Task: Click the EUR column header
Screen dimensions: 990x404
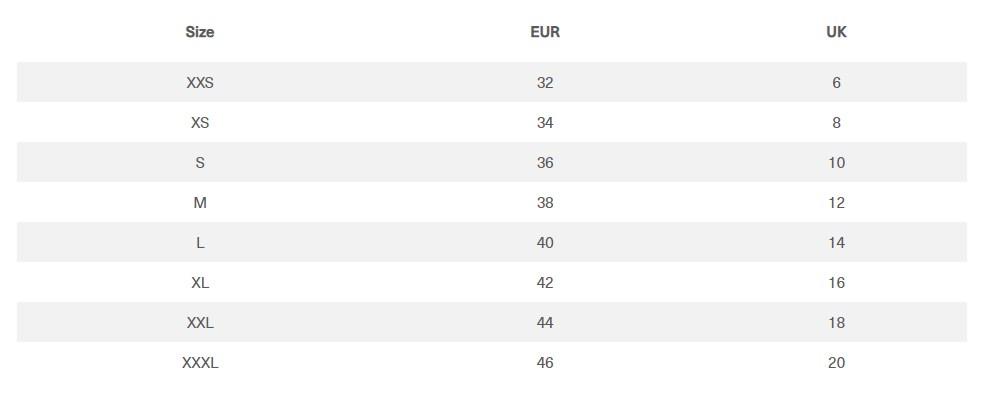Action: click(545, 32)
